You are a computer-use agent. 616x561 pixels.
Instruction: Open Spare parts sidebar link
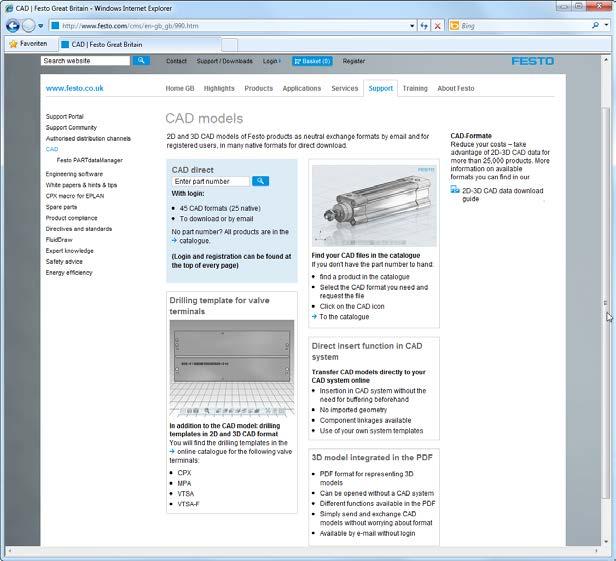(61, 207)
